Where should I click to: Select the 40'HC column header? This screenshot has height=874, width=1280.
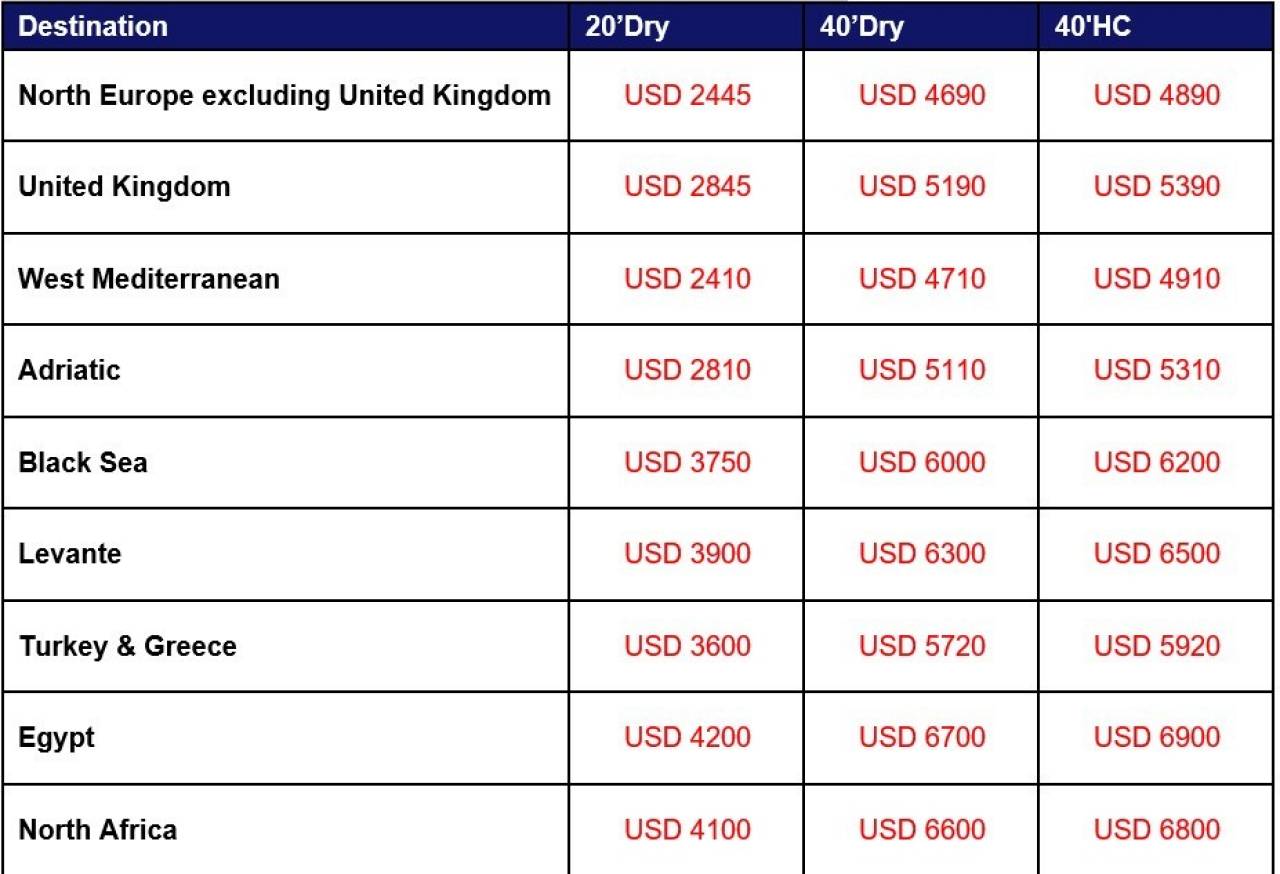1093,27
